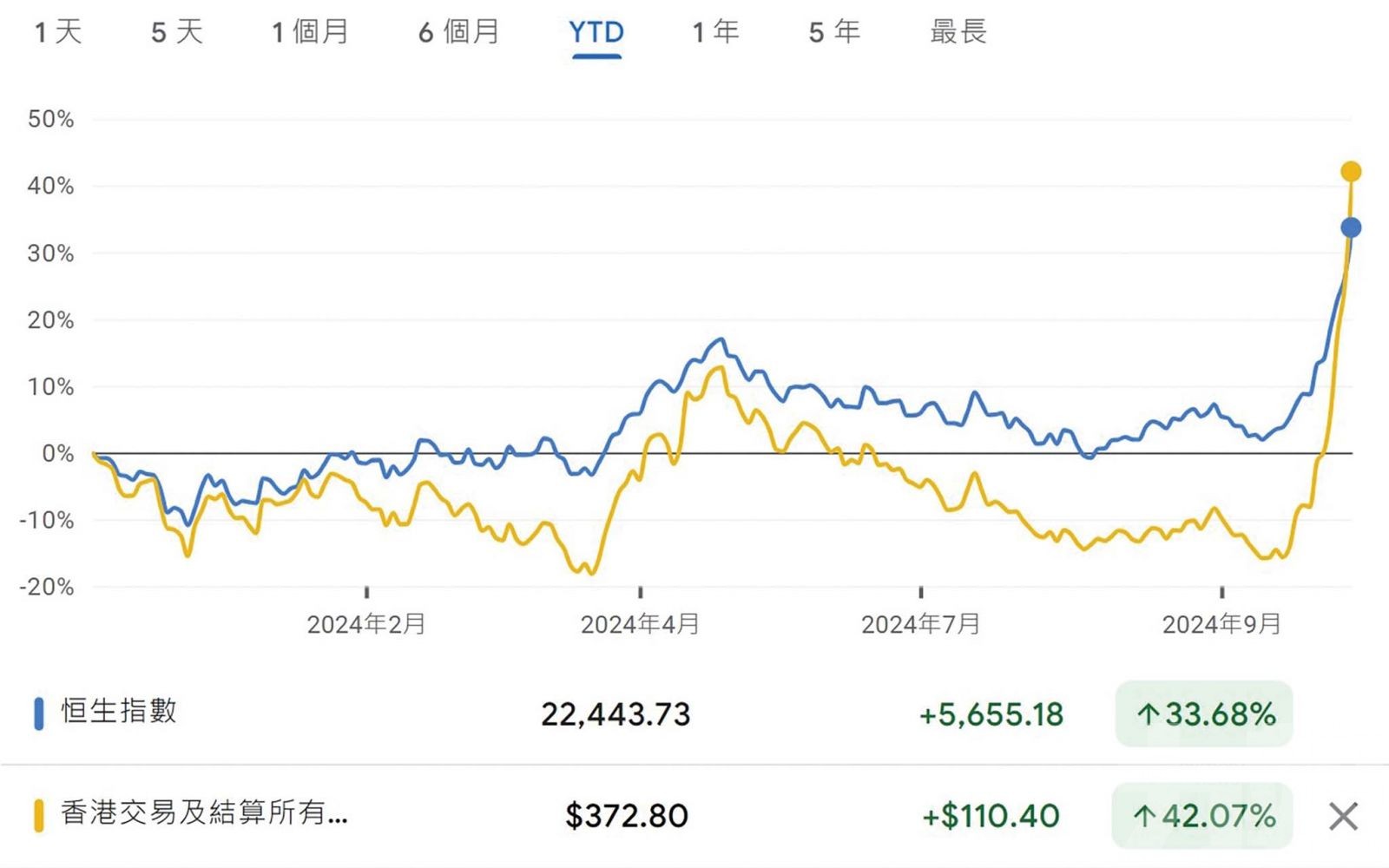The image size is (1389, 868).
Task: Click the -20% y-axis label
Action: pos(47,587)
